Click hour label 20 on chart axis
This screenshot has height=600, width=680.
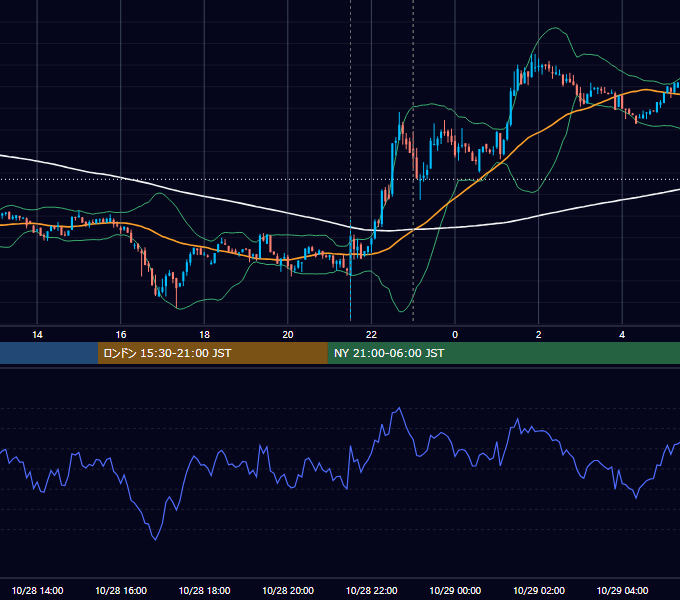click(x=288, y=335)
